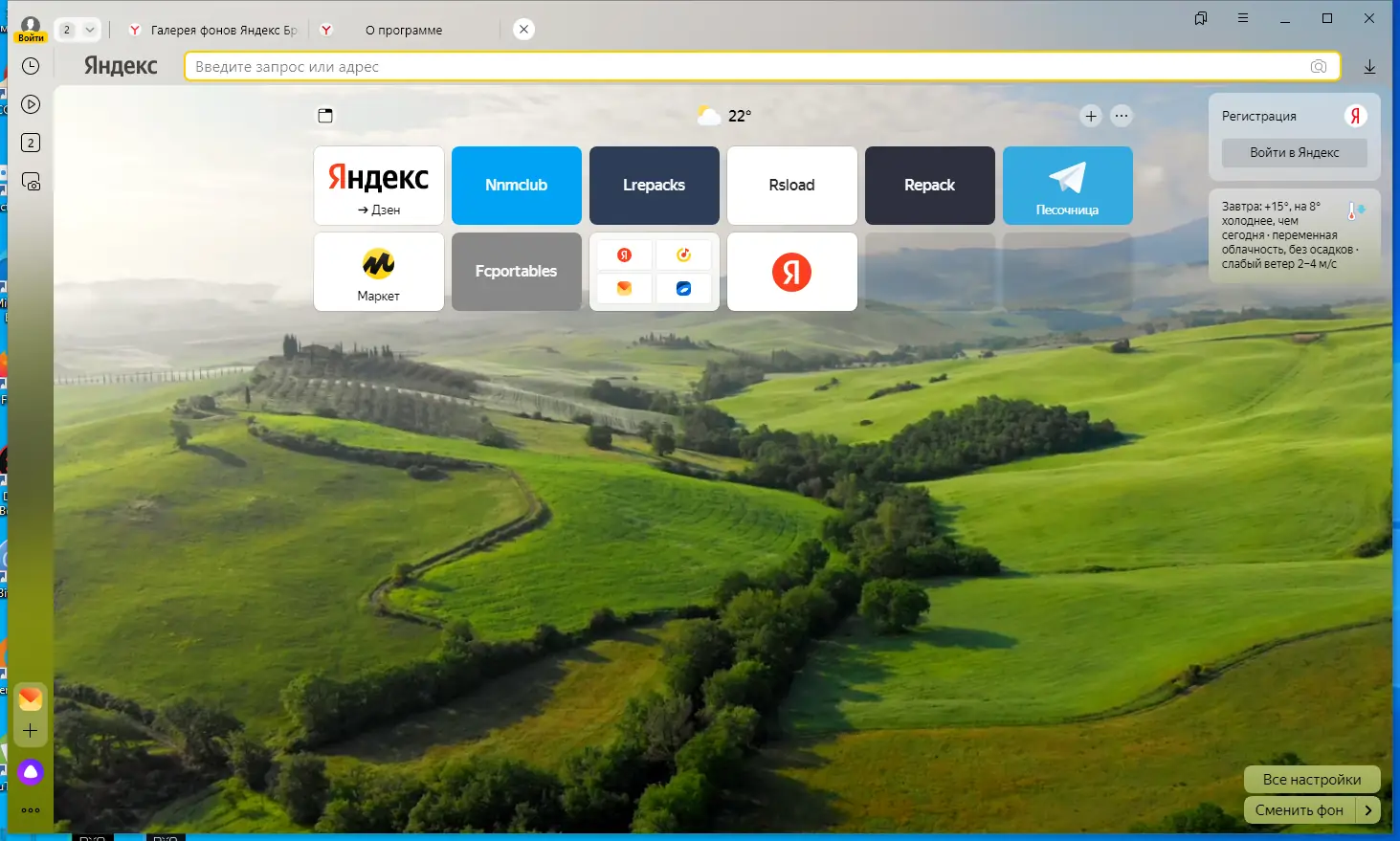Open the Песочница Telegram tile

click(1068, 186)
